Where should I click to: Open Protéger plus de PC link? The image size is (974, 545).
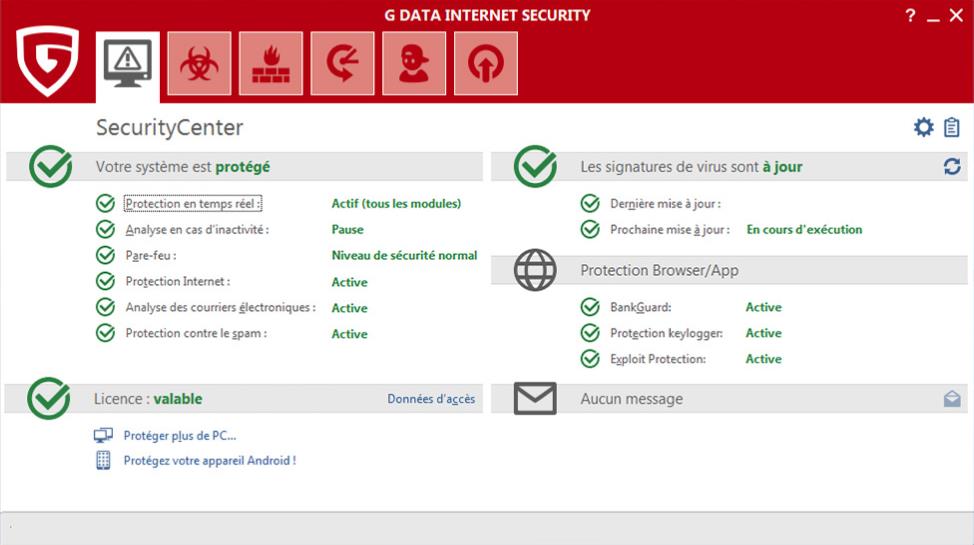[180, 436]
